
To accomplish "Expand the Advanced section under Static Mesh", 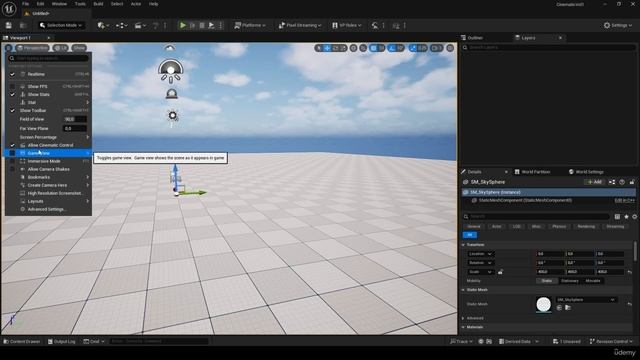I will tap(464, 318).
